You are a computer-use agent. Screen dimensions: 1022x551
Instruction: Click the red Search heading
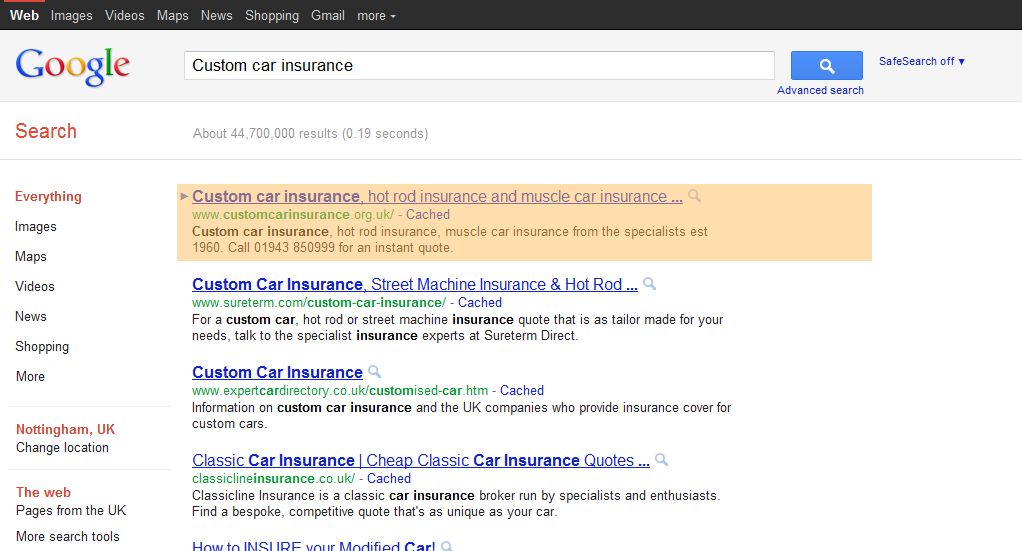click(x=46, y=131)
